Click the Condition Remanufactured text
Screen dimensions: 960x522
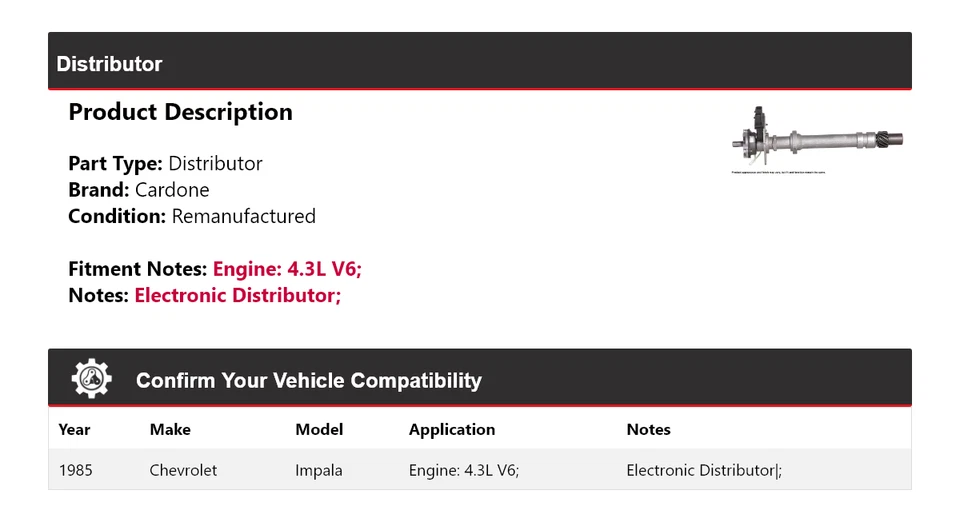(191, 216)
